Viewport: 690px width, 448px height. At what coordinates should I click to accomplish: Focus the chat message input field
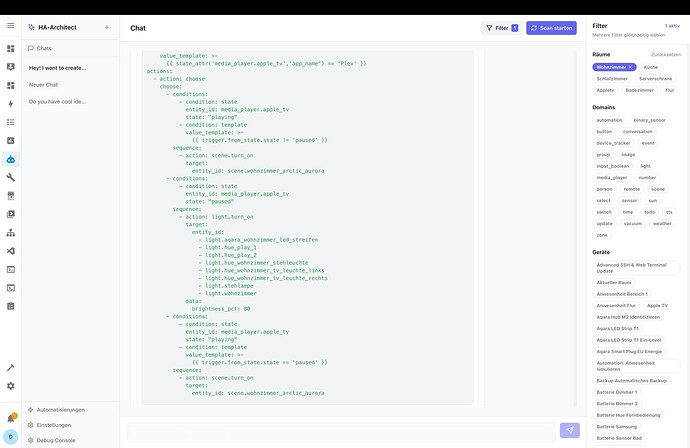pos(340,430)
